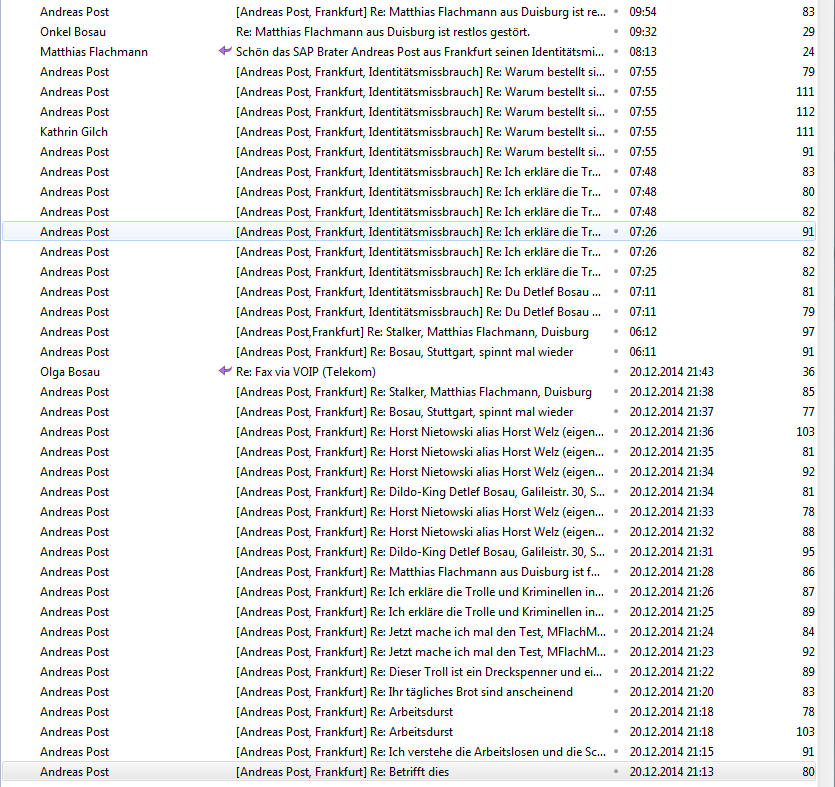Open Horst Nietowski message from 21:36
835x787 pixels.
click(x=420, y=432)
